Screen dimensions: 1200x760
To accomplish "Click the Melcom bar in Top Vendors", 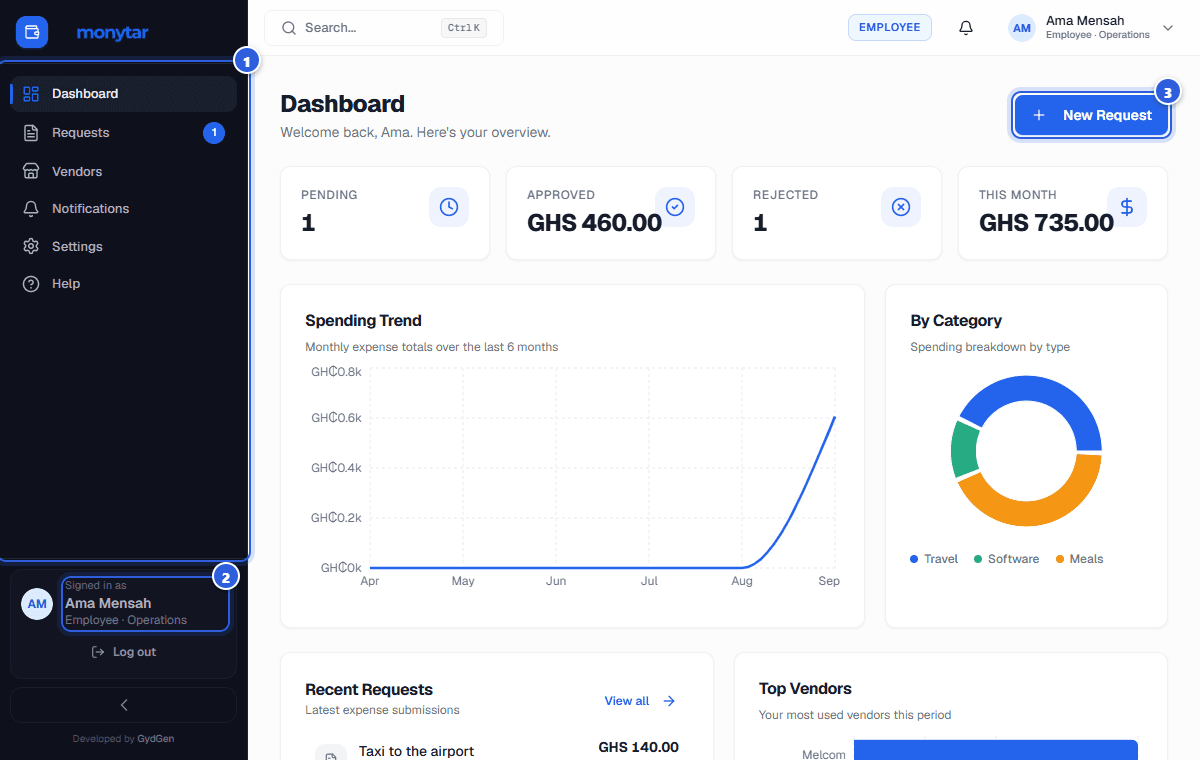I will pos(996,750).
